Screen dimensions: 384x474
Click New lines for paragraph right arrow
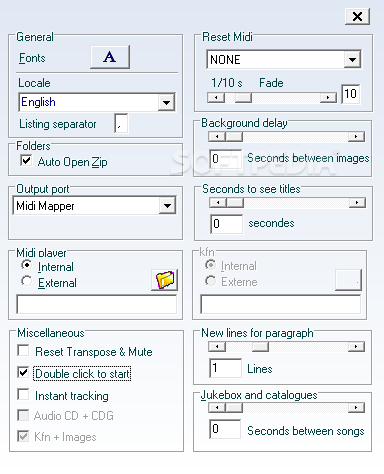coord(356,347)
